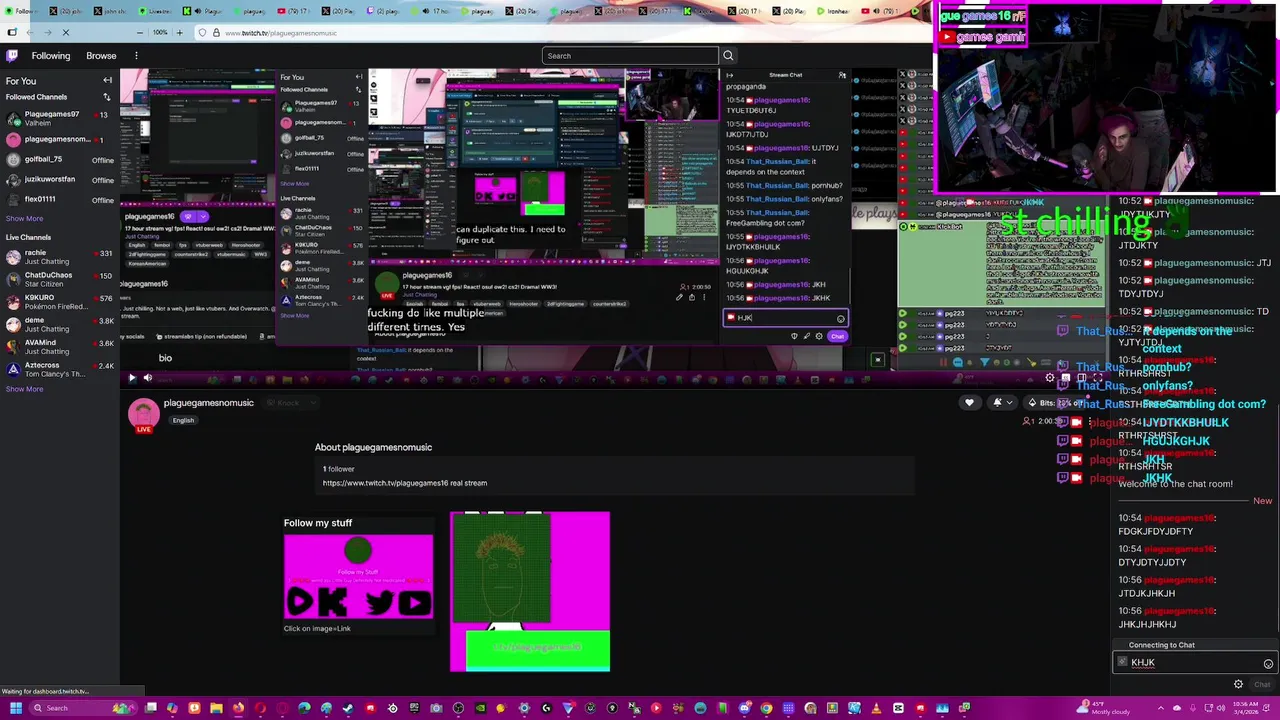Focus the Twitch Search field

(630, 56)
